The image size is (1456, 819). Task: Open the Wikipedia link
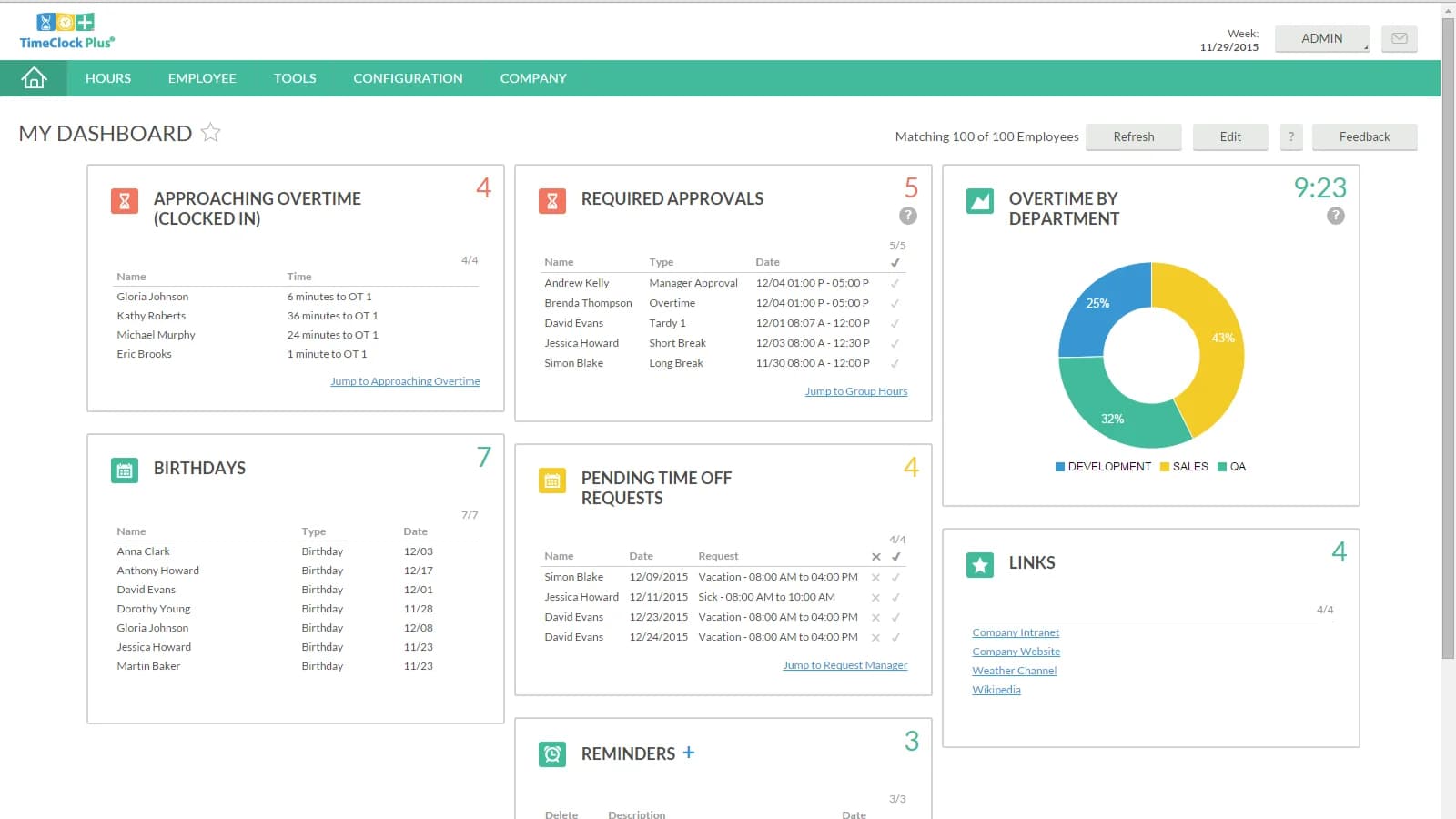point(996,690)
